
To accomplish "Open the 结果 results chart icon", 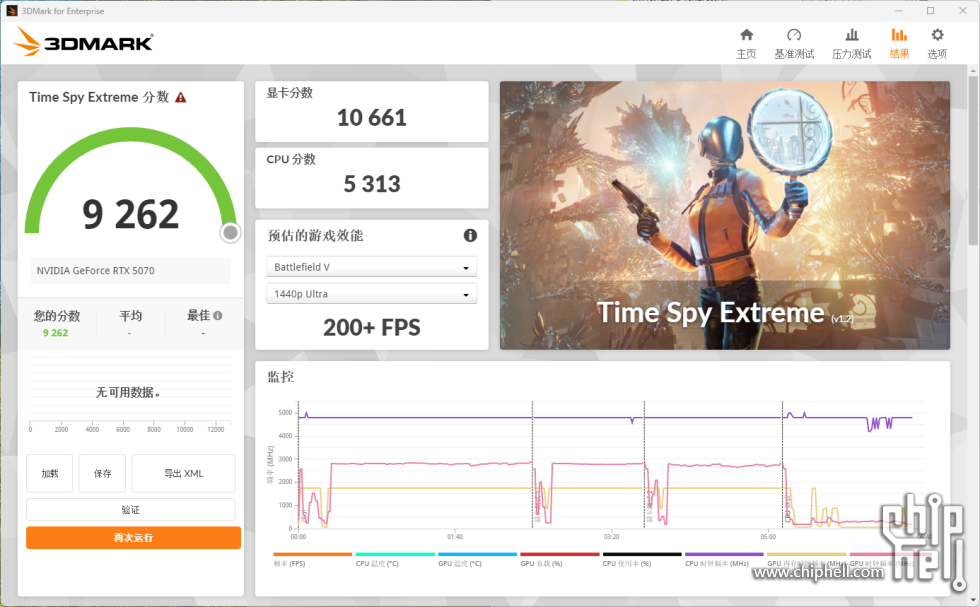I will click(x=899, y=35).
